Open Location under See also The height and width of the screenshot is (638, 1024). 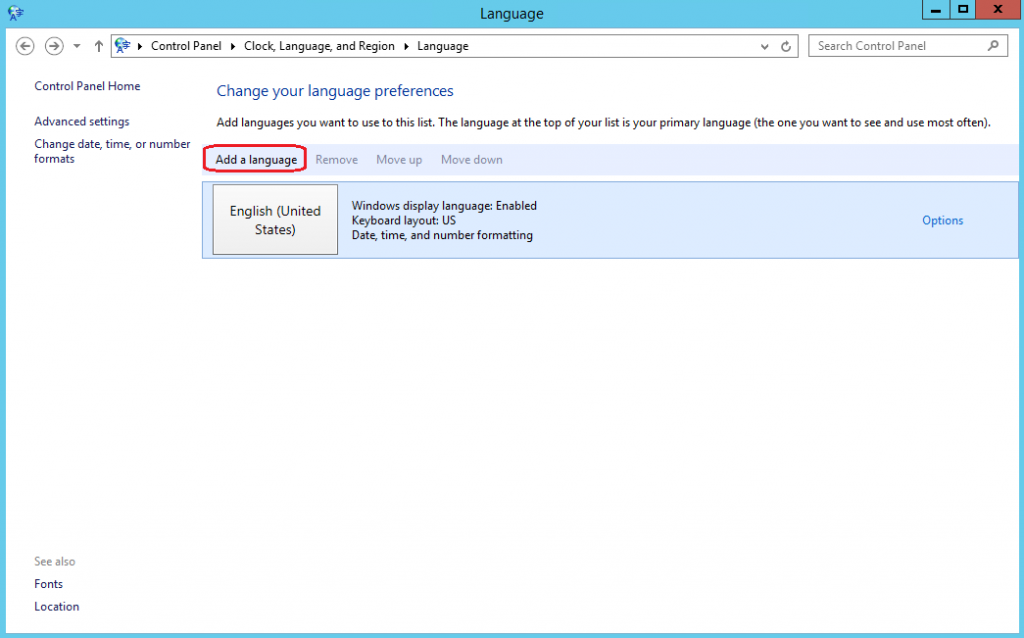point(57,607)
